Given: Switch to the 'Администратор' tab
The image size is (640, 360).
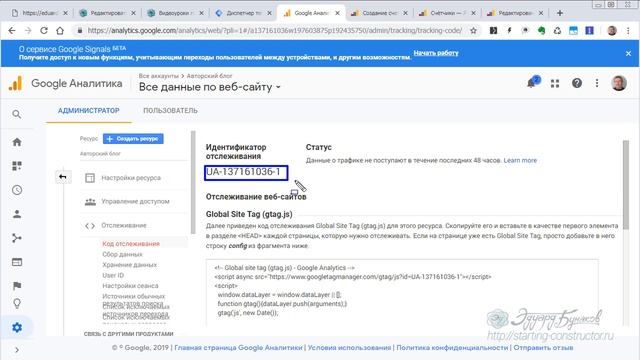Looking at the screenshot, I should coord(89,111).
